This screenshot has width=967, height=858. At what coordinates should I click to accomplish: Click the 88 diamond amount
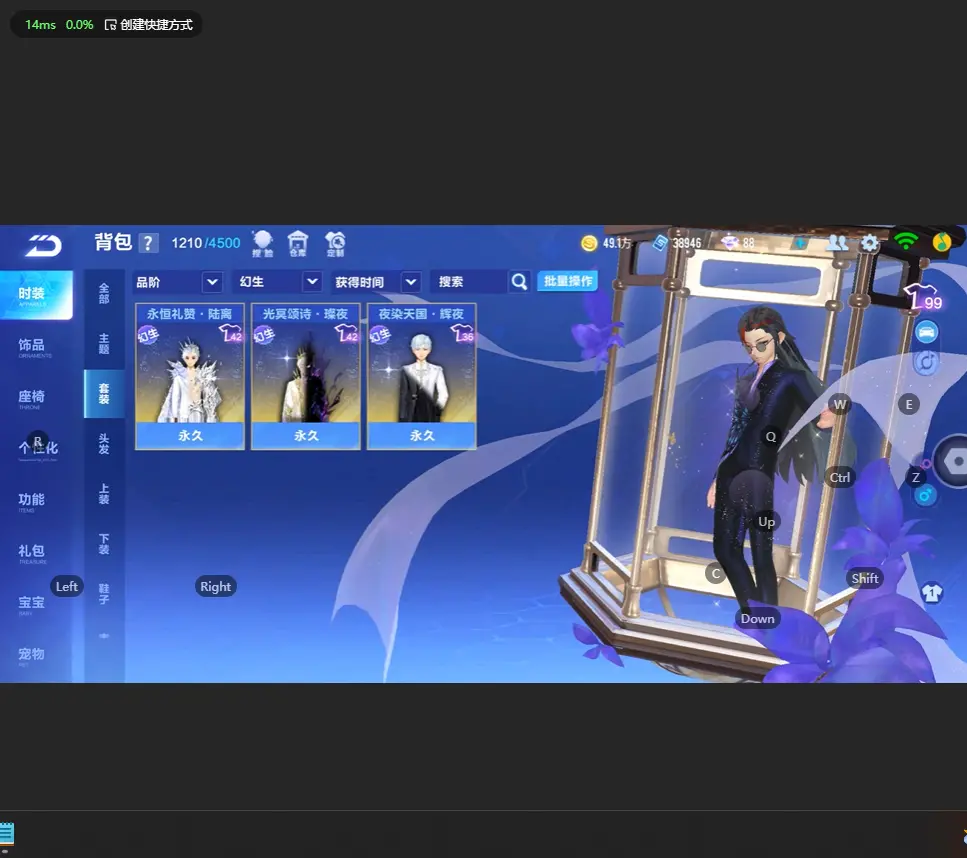(749, 243)
